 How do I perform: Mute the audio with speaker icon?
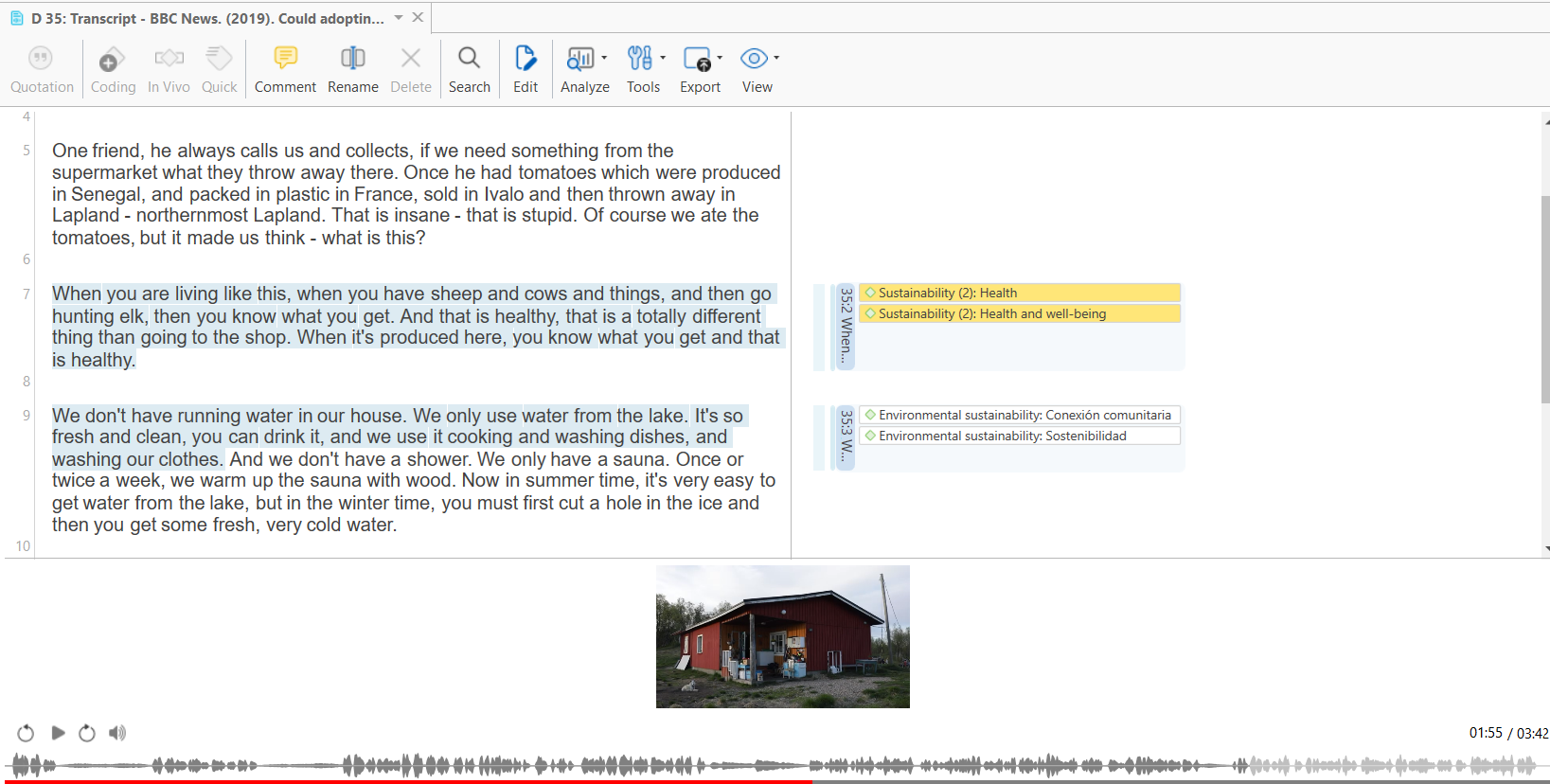(x=117, y=733)
